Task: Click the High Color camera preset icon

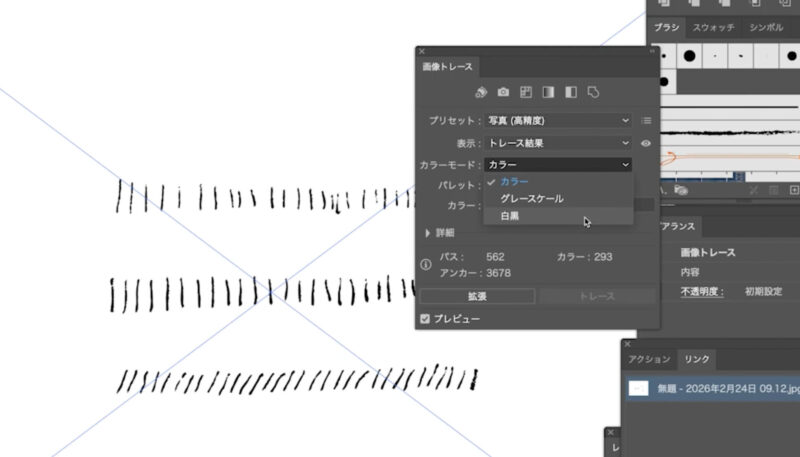Action: tap(503, 93)
